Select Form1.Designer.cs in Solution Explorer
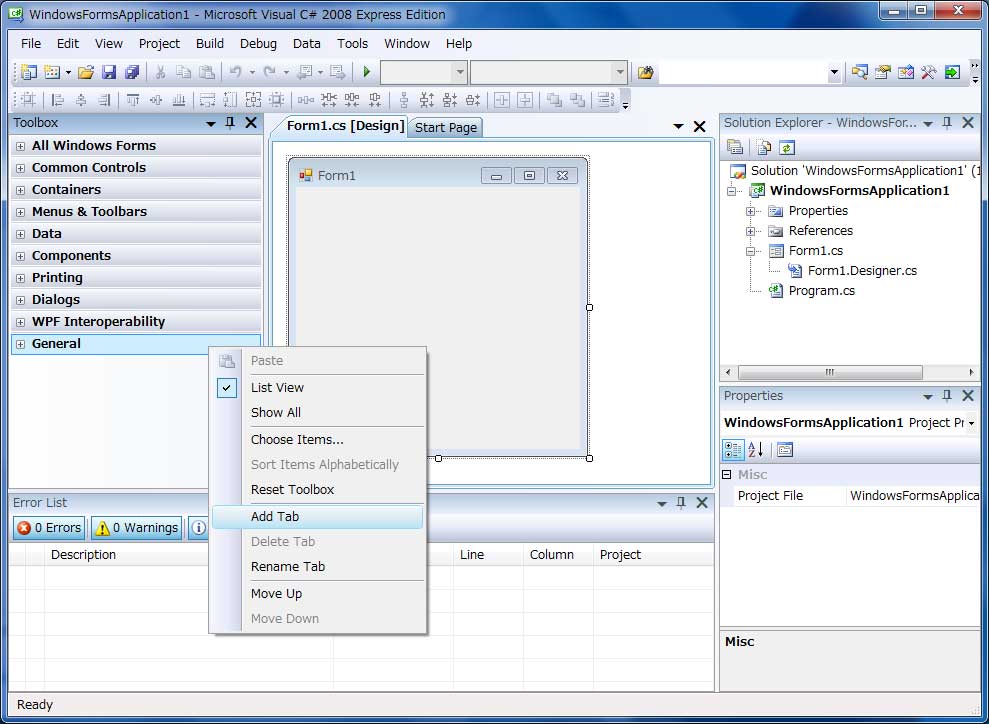This screenshot has width=989, height=724. (x=862, y=271)
